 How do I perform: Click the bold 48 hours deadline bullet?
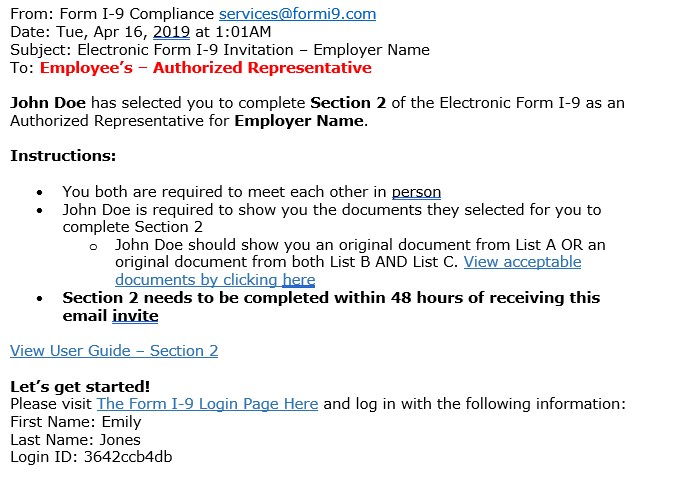(x=330, y=298)
